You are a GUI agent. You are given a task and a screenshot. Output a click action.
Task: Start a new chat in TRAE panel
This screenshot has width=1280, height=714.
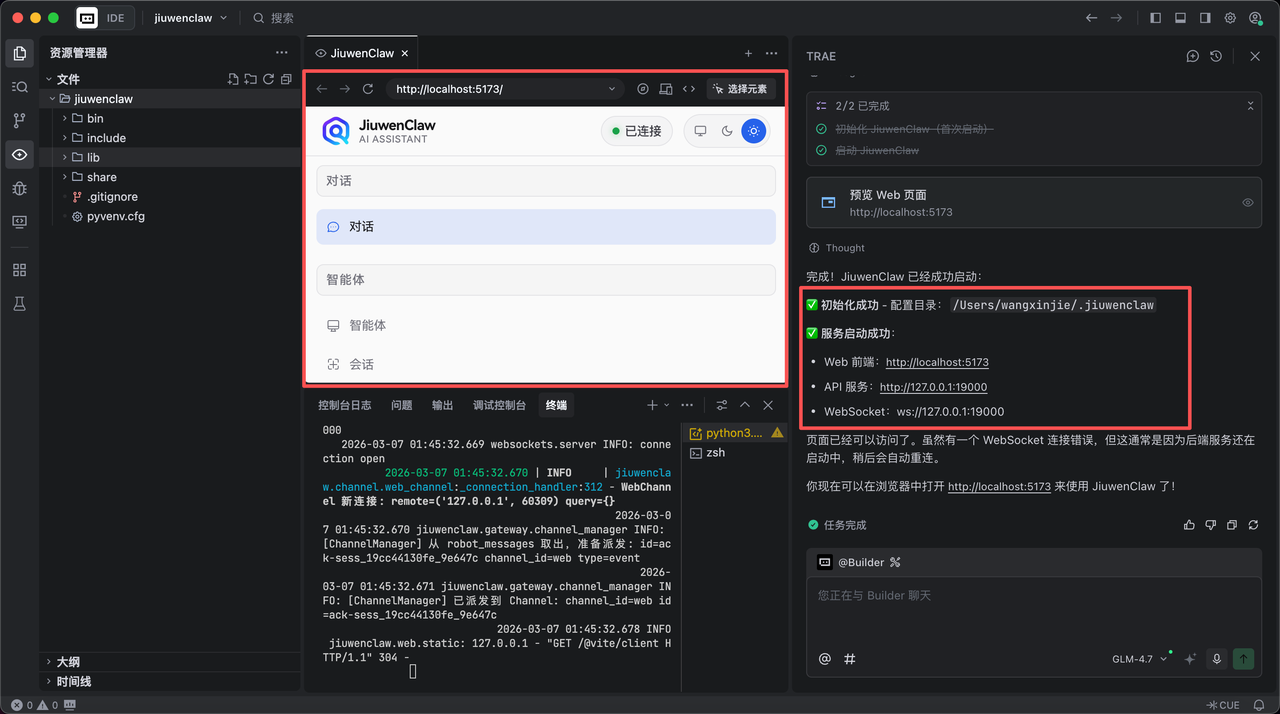1193,56
